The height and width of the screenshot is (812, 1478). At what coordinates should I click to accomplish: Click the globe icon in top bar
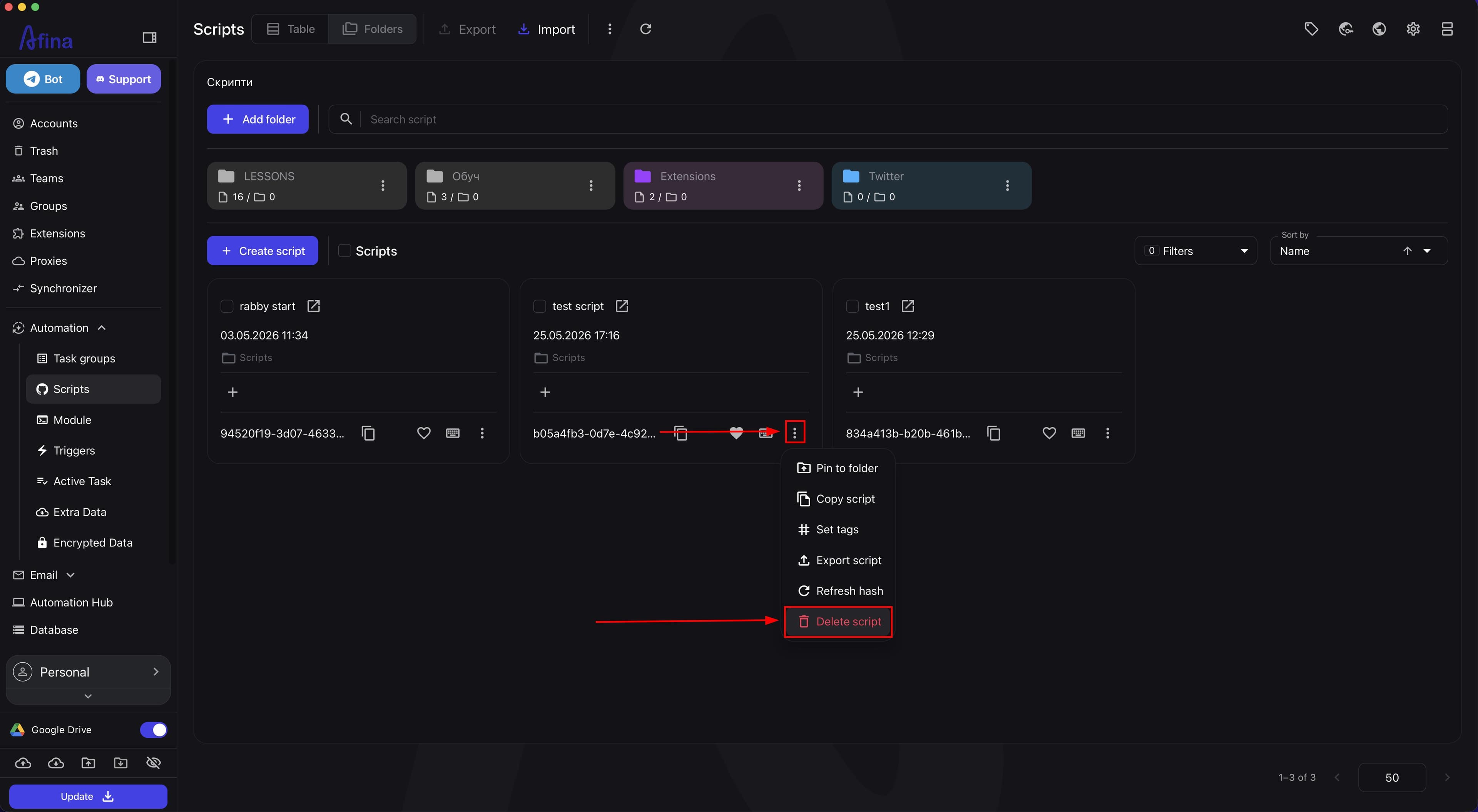(1379, 29)
